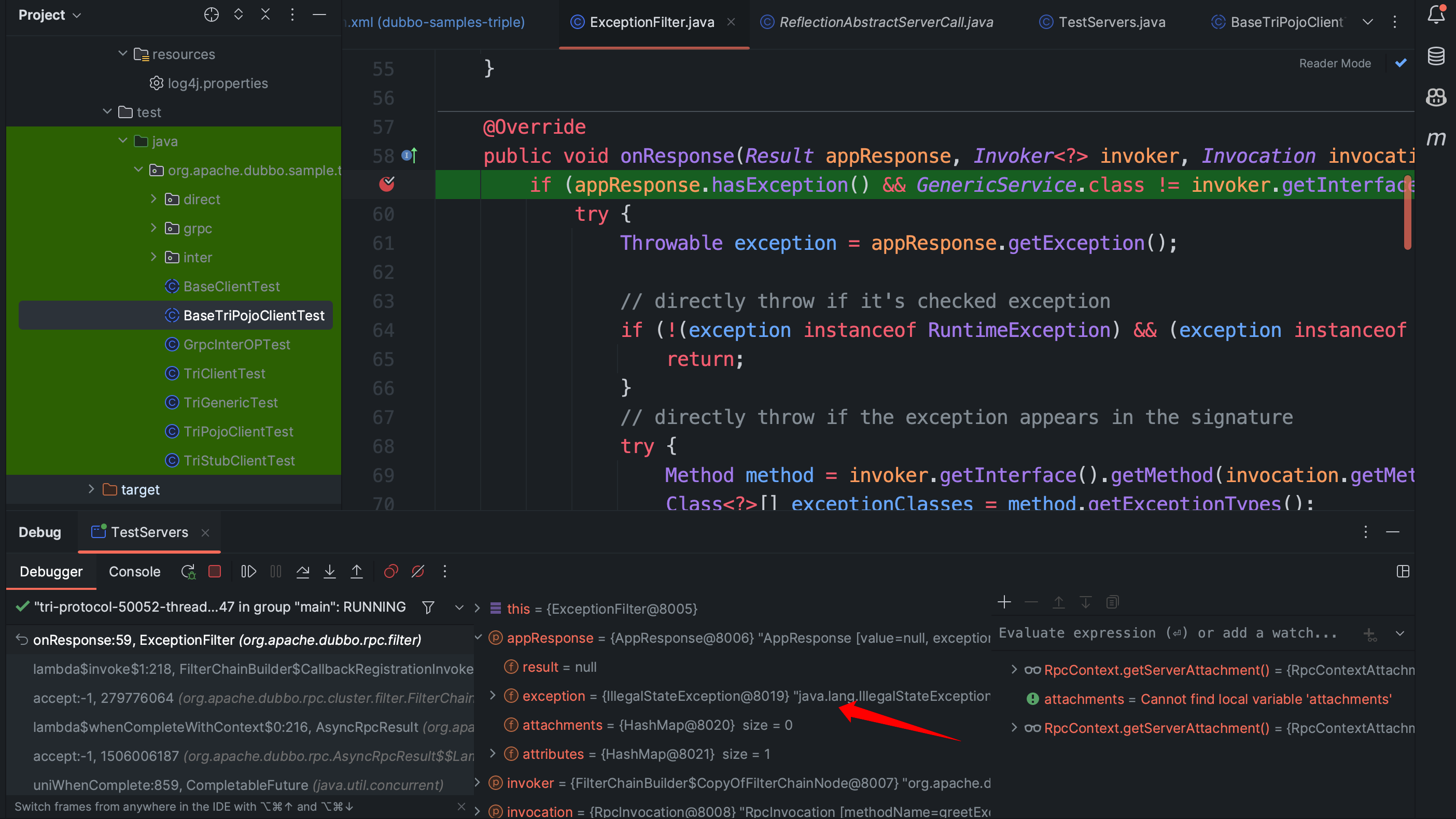Open the debugger layout settings icon
The width and height of the screenshot is (1456, 819).
click(1403, 571)
